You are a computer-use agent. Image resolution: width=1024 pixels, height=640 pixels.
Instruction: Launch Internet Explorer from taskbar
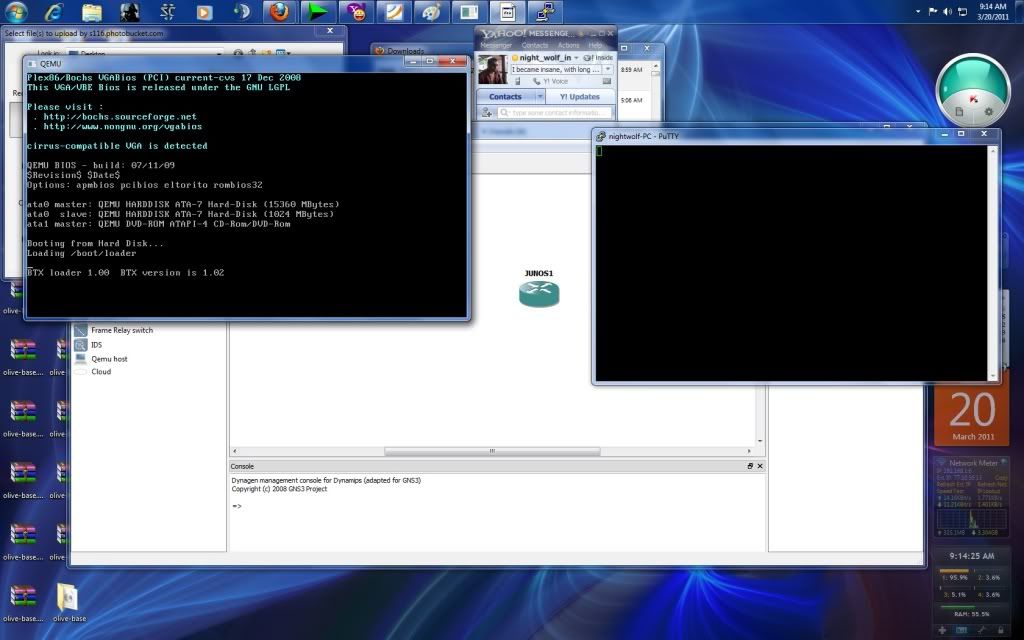pyautogui.click(x=54, y=12)
